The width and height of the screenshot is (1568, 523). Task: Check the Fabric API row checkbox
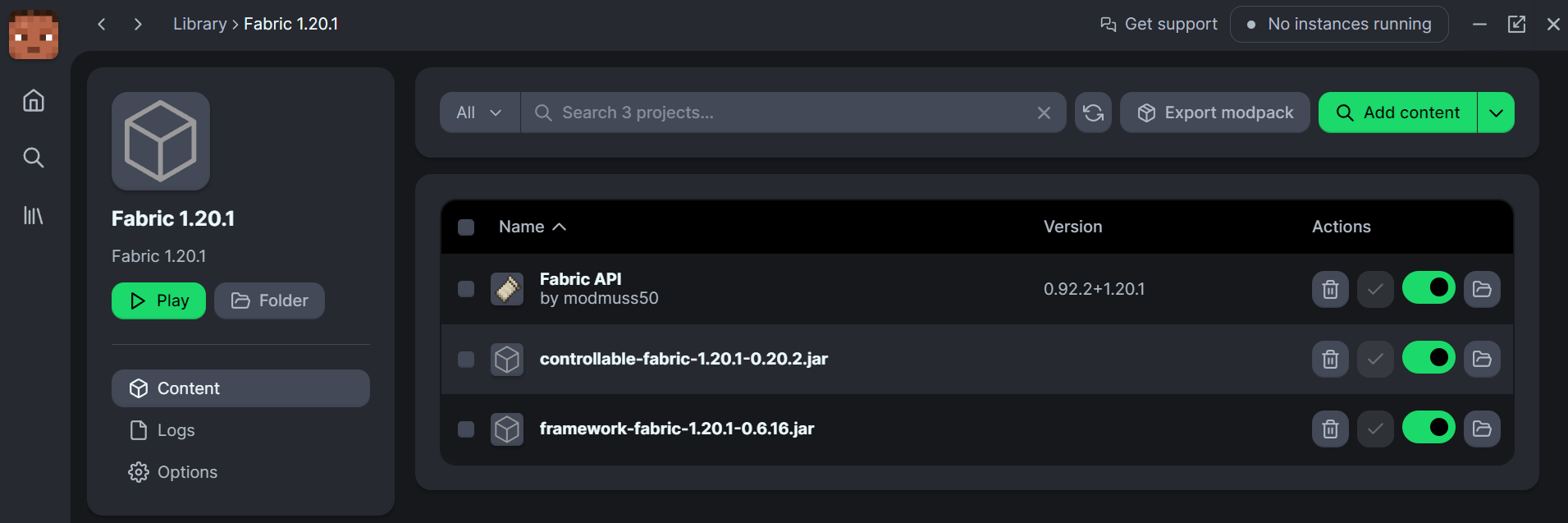[x=466, y=289]
